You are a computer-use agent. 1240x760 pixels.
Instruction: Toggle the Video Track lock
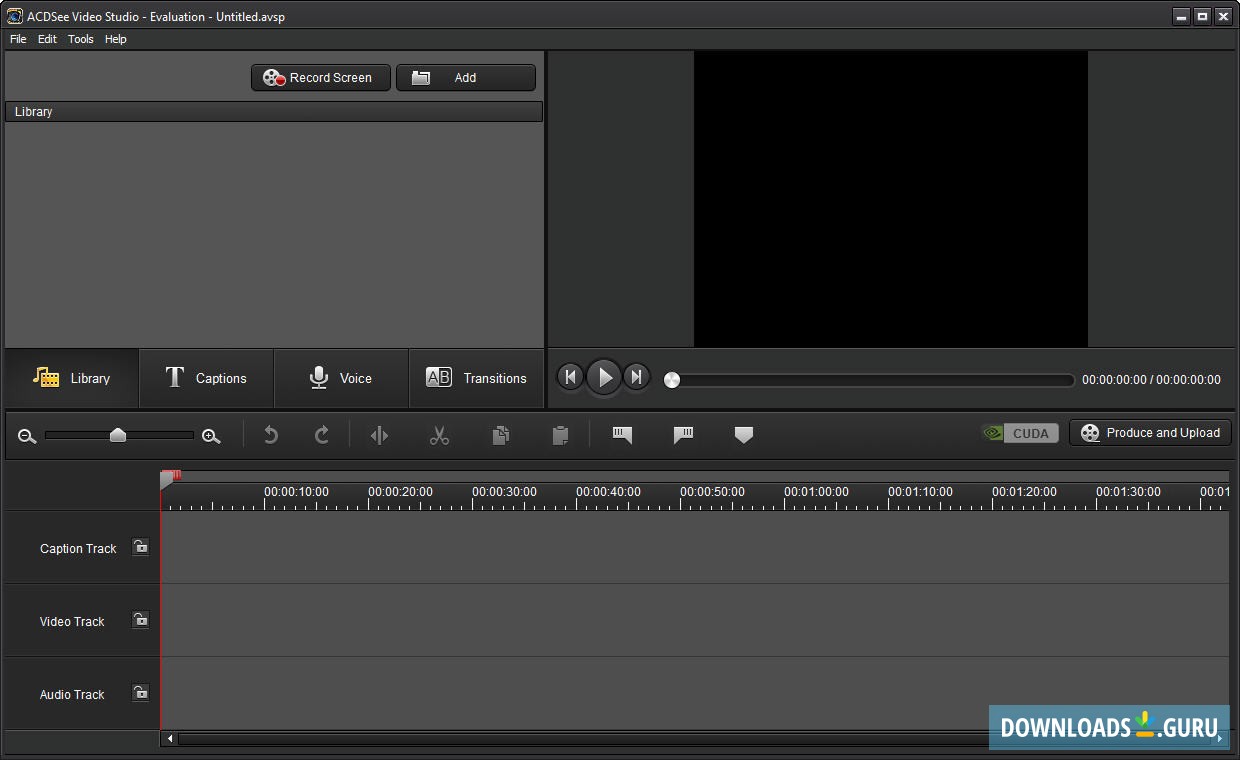click(x=141, y=620)
